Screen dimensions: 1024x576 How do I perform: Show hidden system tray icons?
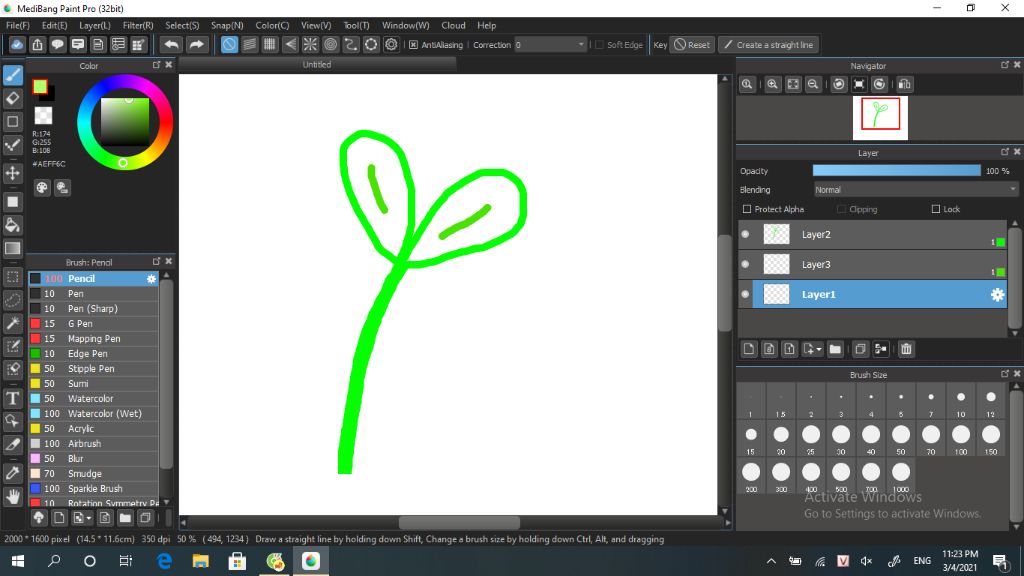771,561
